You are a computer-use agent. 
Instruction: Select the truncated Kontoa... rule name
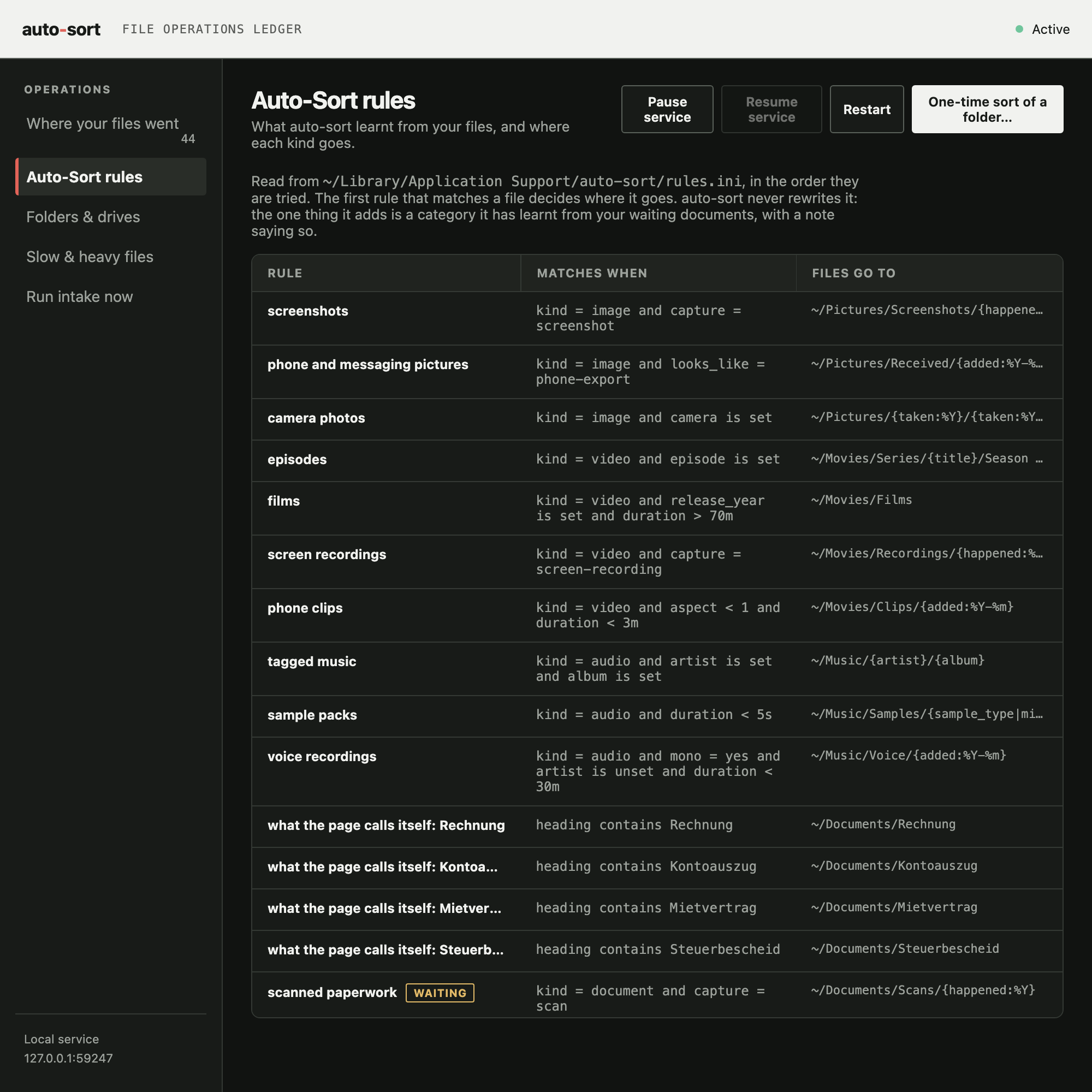383,867
